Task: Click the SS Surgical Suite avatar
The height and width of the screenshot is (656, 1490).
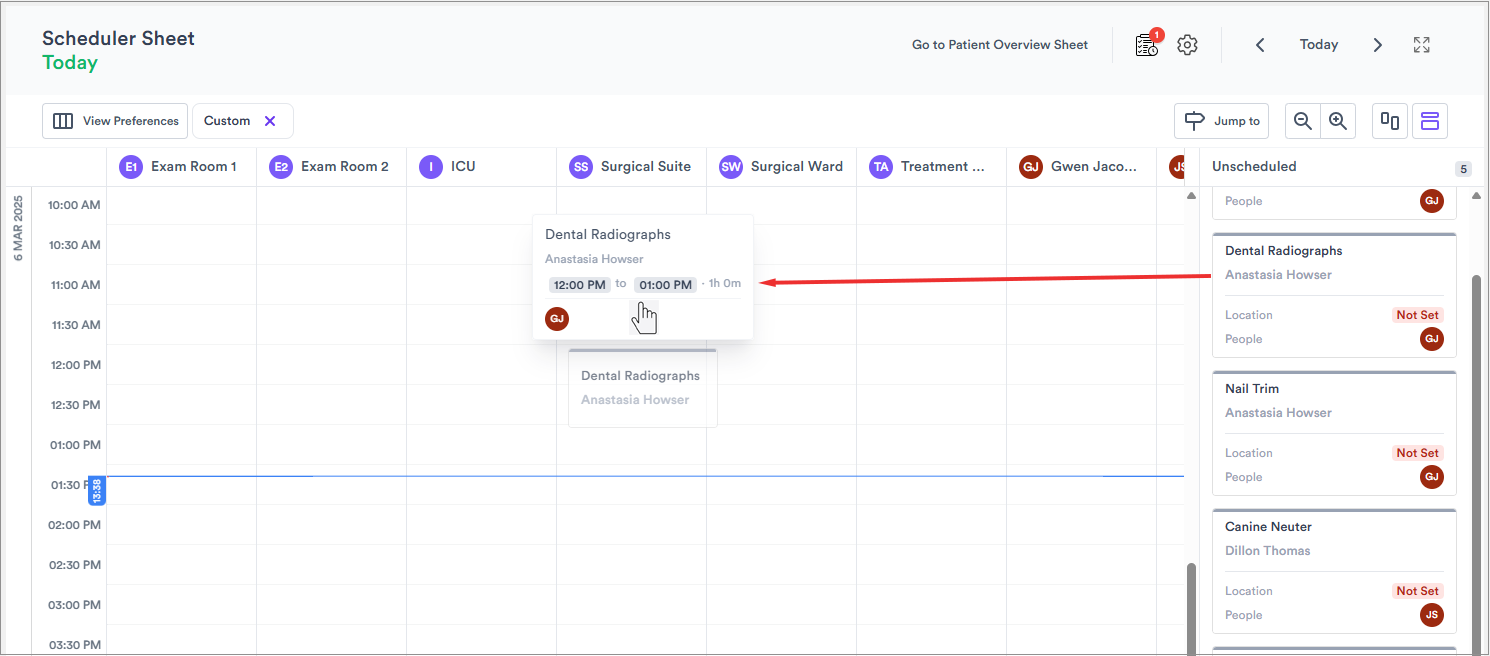Action: (581, 167)
